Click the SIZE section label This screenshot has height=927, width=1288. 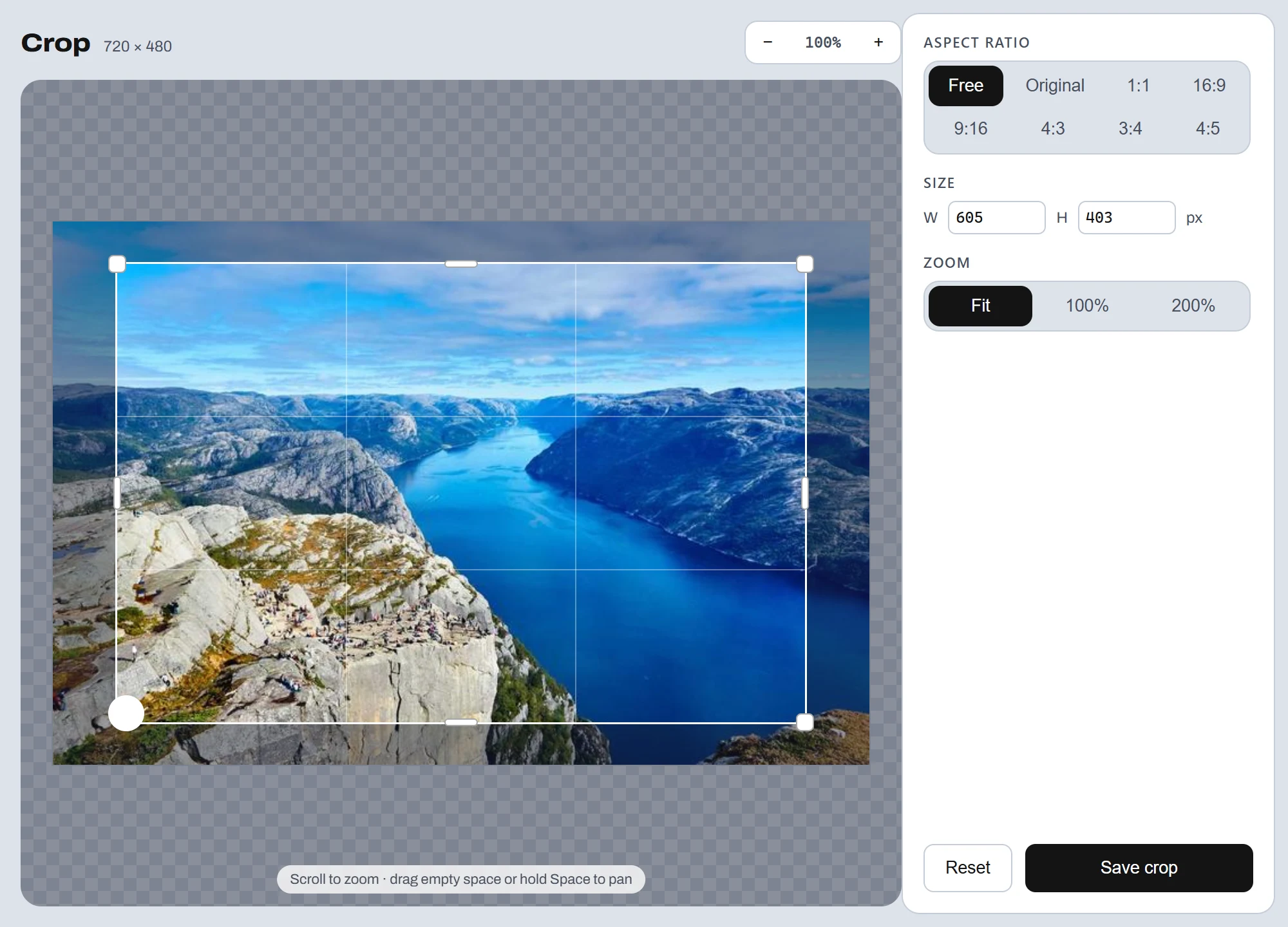(x=939, y=183)
